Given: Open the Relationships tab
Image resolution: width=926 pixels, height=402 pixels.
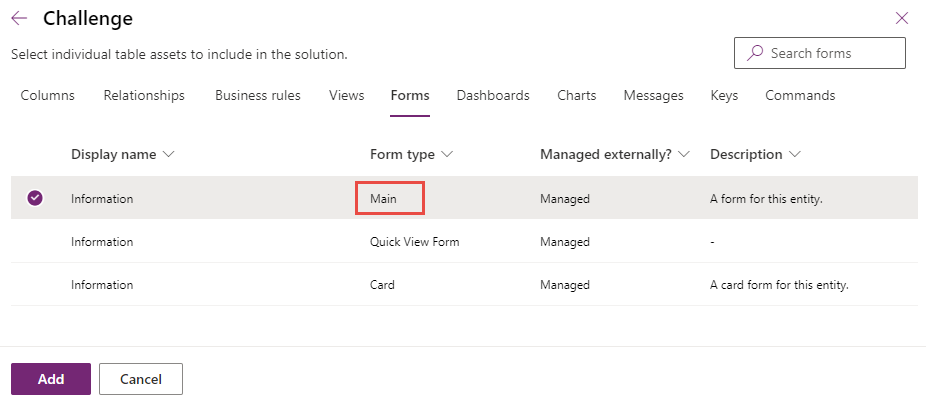Looking at the screenshot, I should pos(144,96).
